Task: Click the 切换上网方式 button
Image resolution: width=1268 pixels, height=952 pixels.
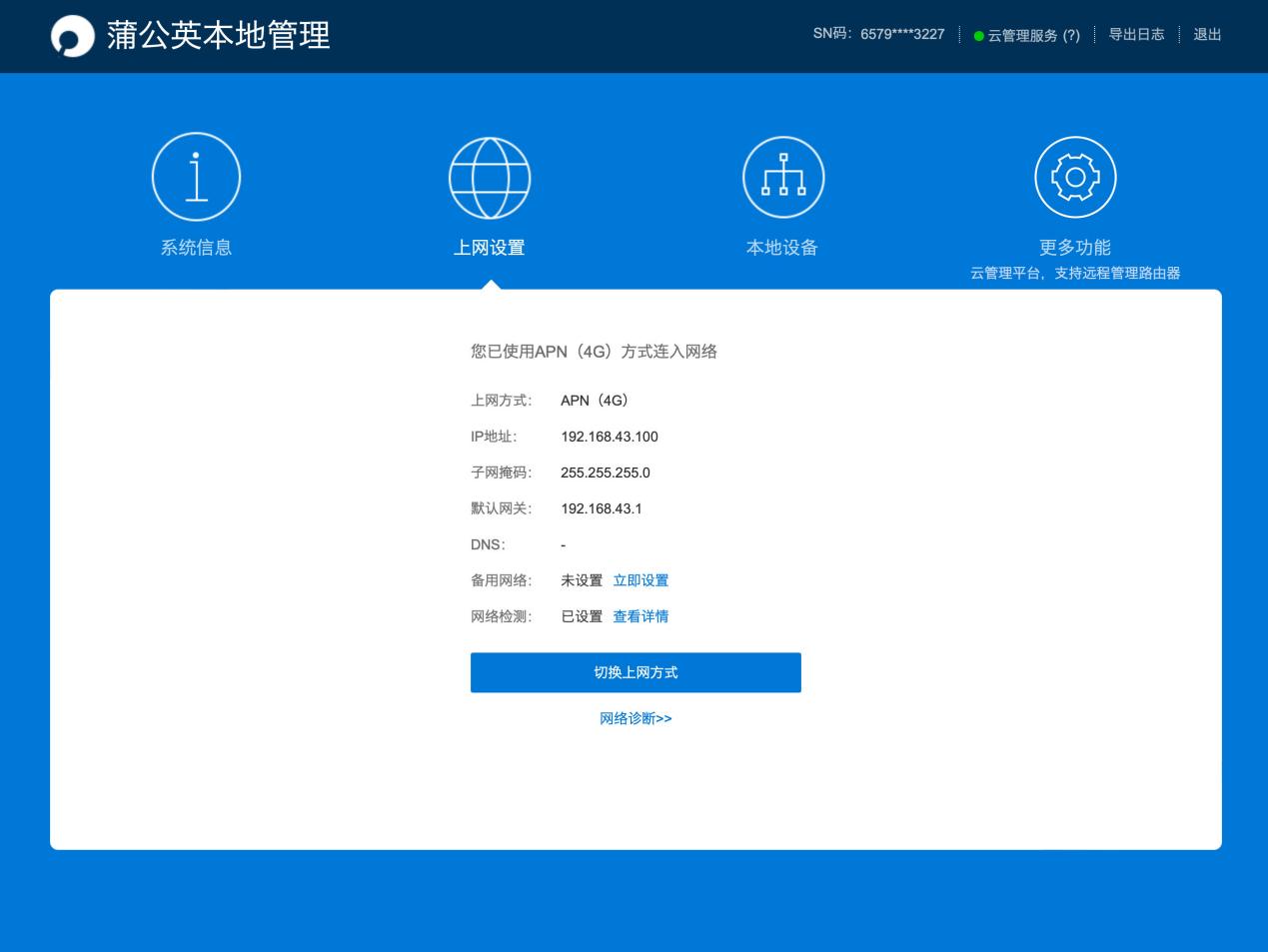Action: tap(635, 672)
